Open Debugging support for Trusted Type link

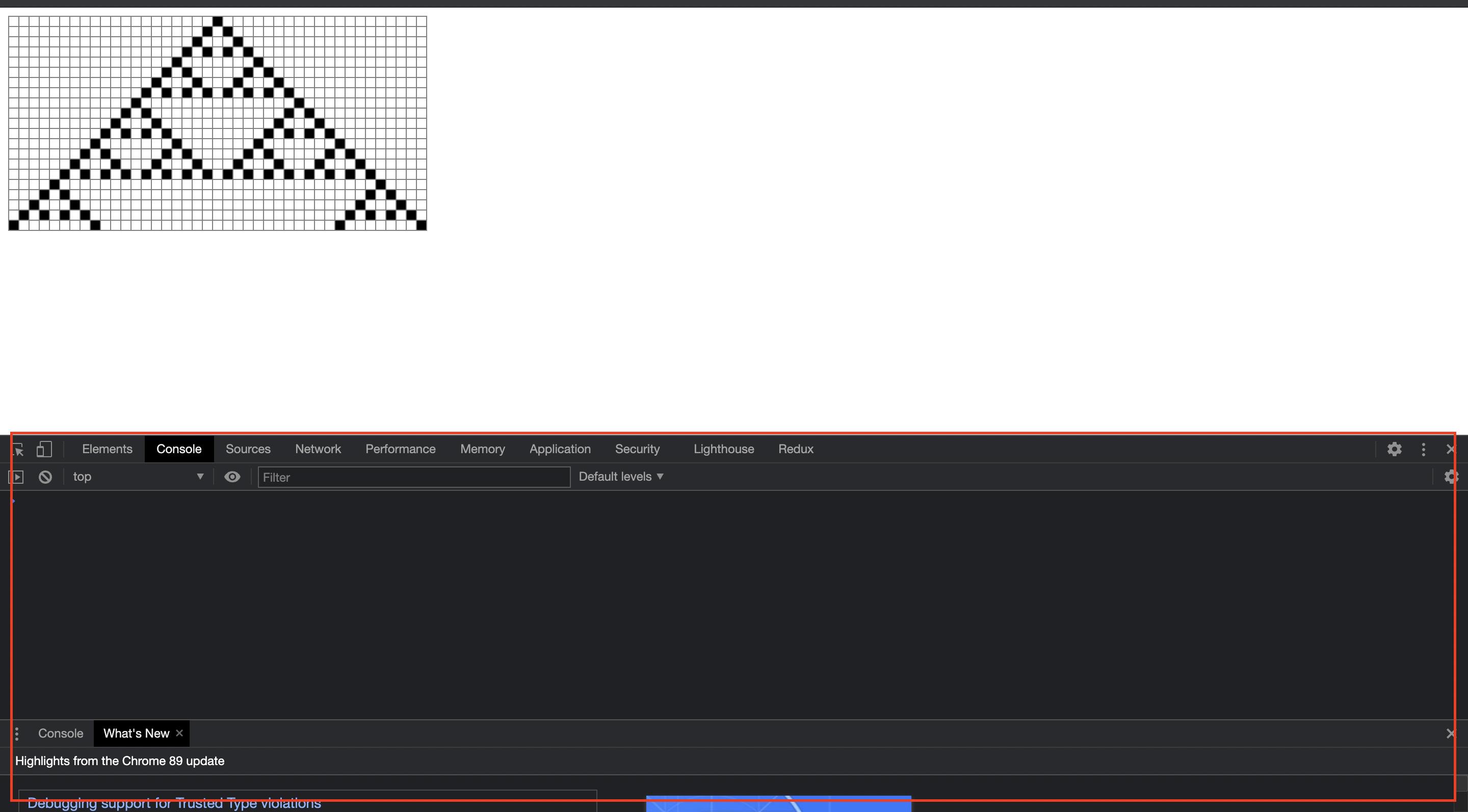tap(174, 803)
